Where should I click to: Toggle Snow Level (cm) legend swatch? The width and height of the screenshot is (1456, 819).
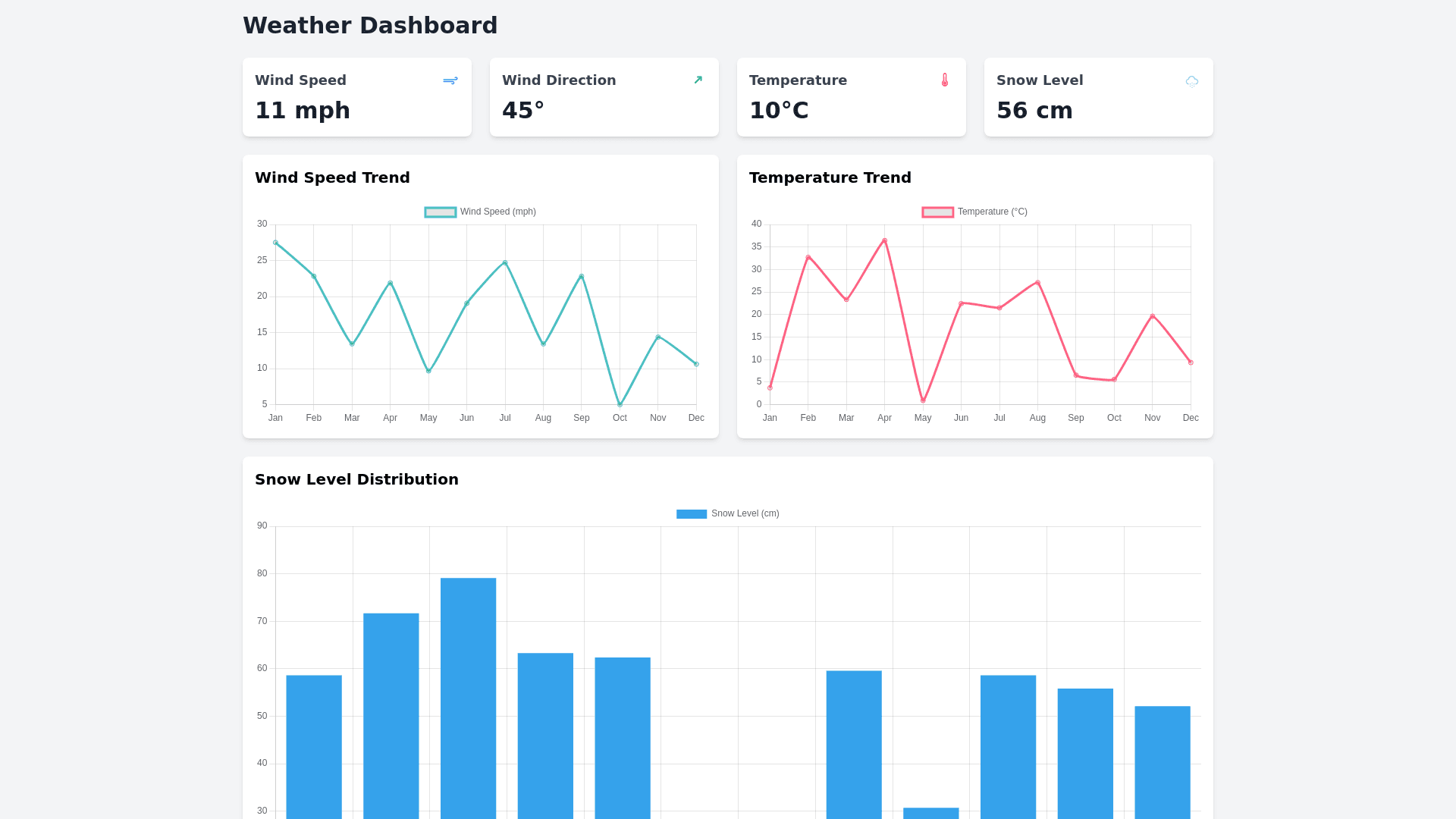click(691, 514)
